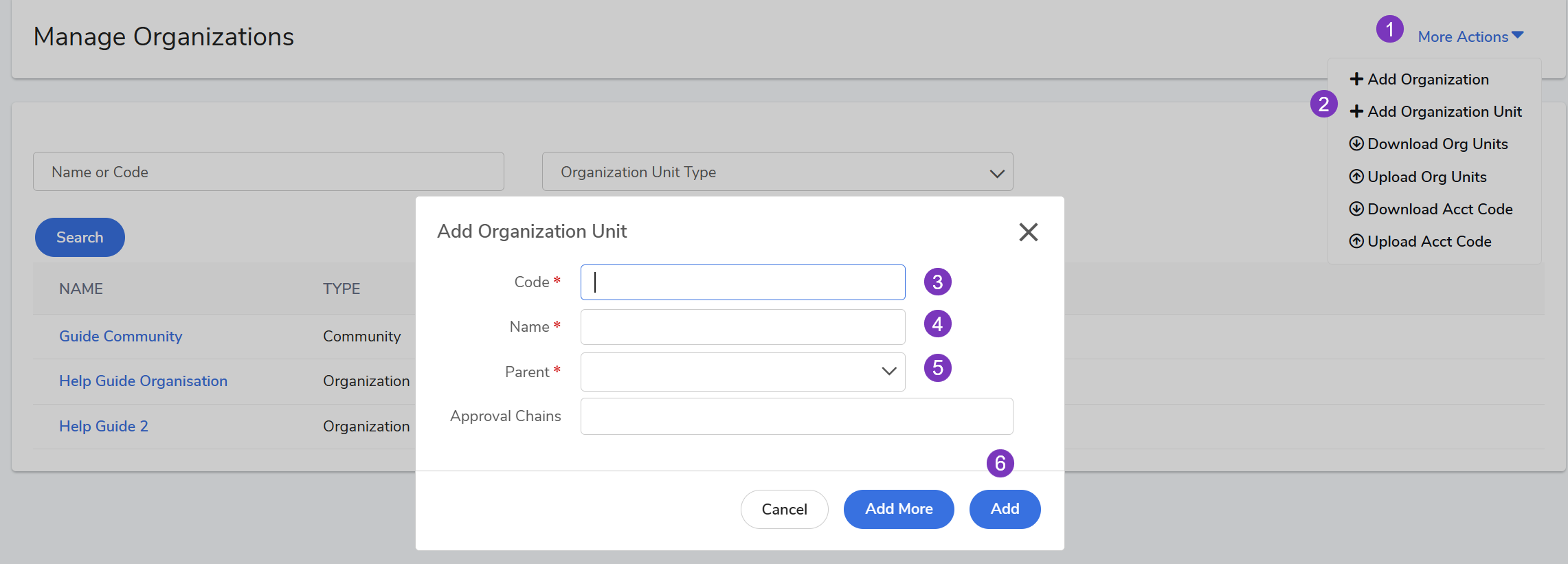This screenshot has height=564, width=1568.
Task: Open the Guide Community link
Action: pos(120,337)
